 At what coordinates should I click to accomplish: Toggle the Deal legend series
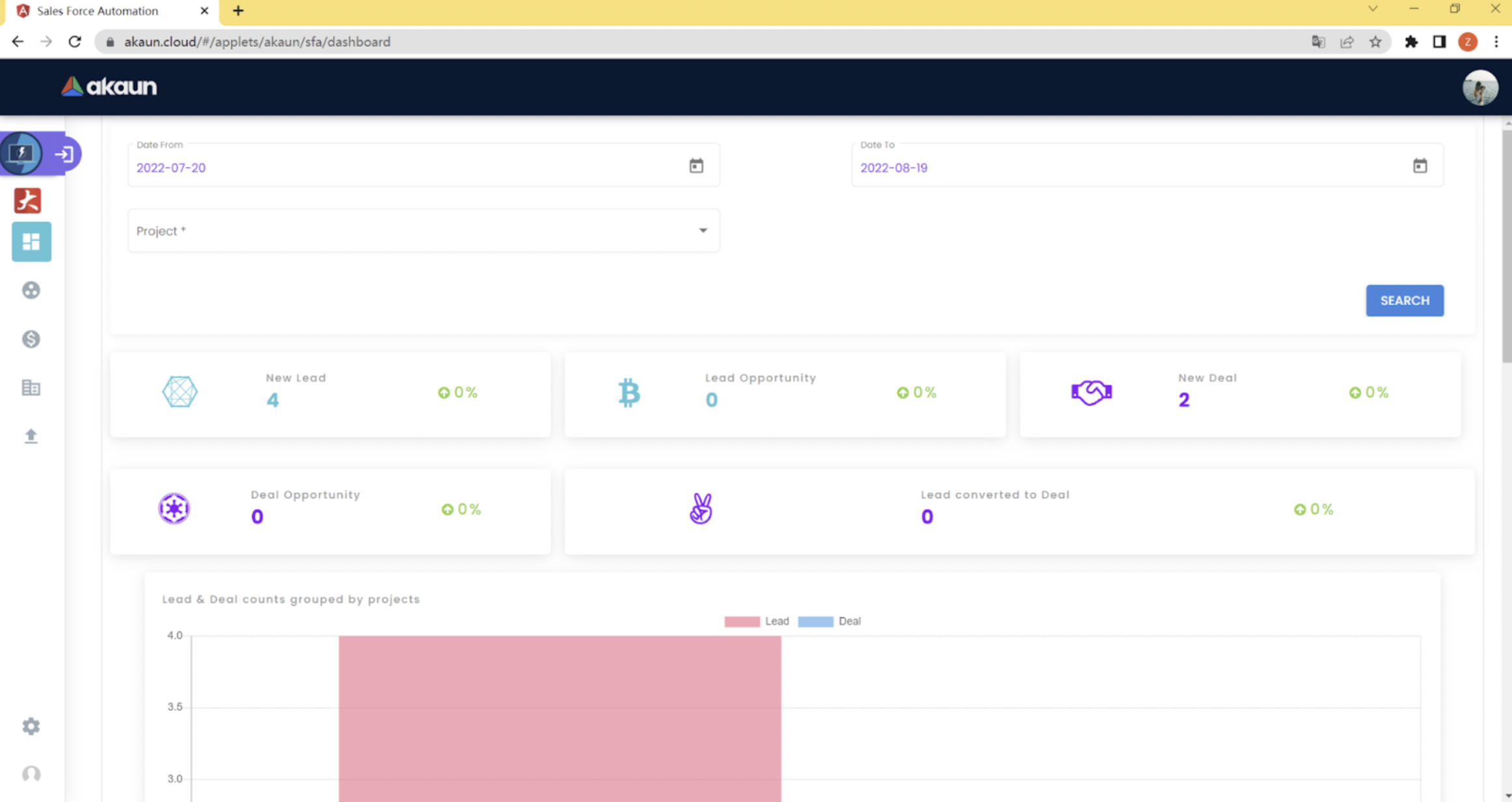click(830, 621)
